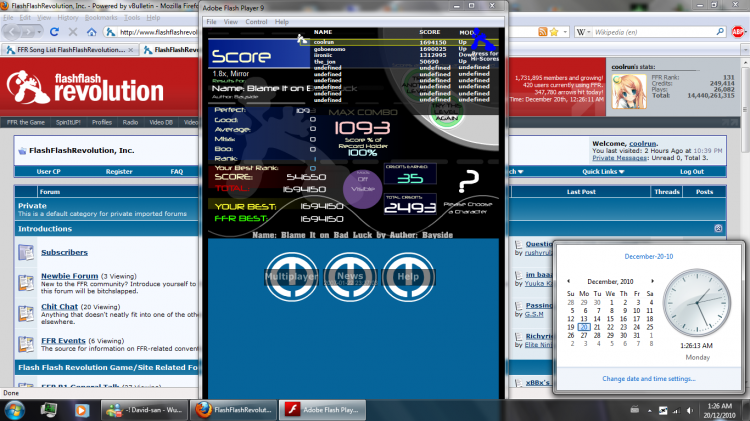
Task: Open Firefox Tools menu
Action: 132,18
